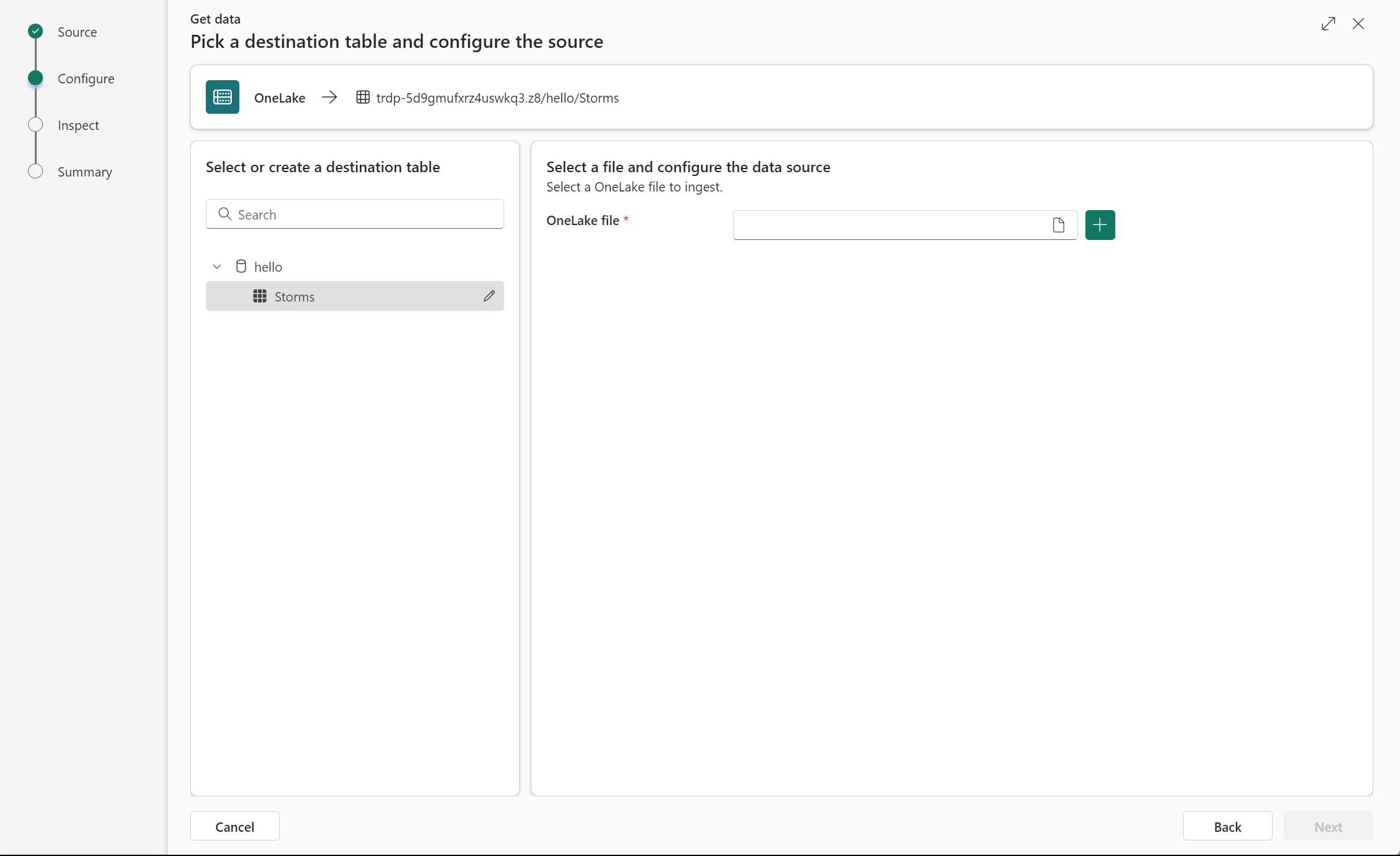The height and width of the screenshot is (856, 1400).
Task: Search for a destination table
Action: [354, 214]
